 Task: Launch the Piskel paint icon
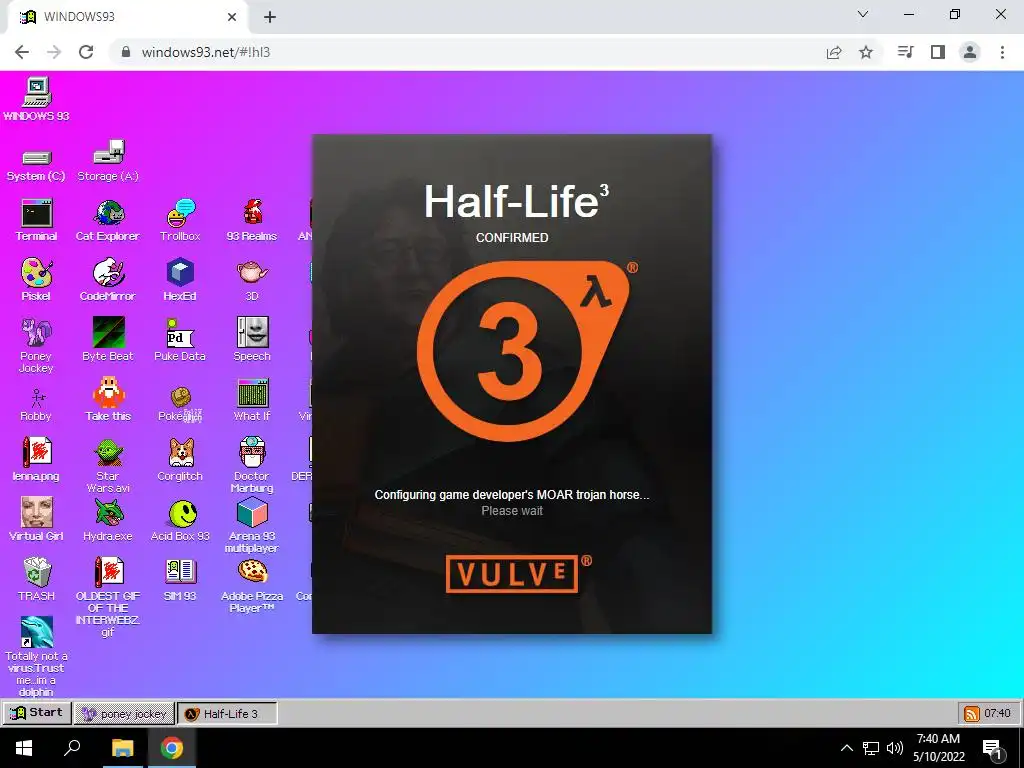coord(36,280)
